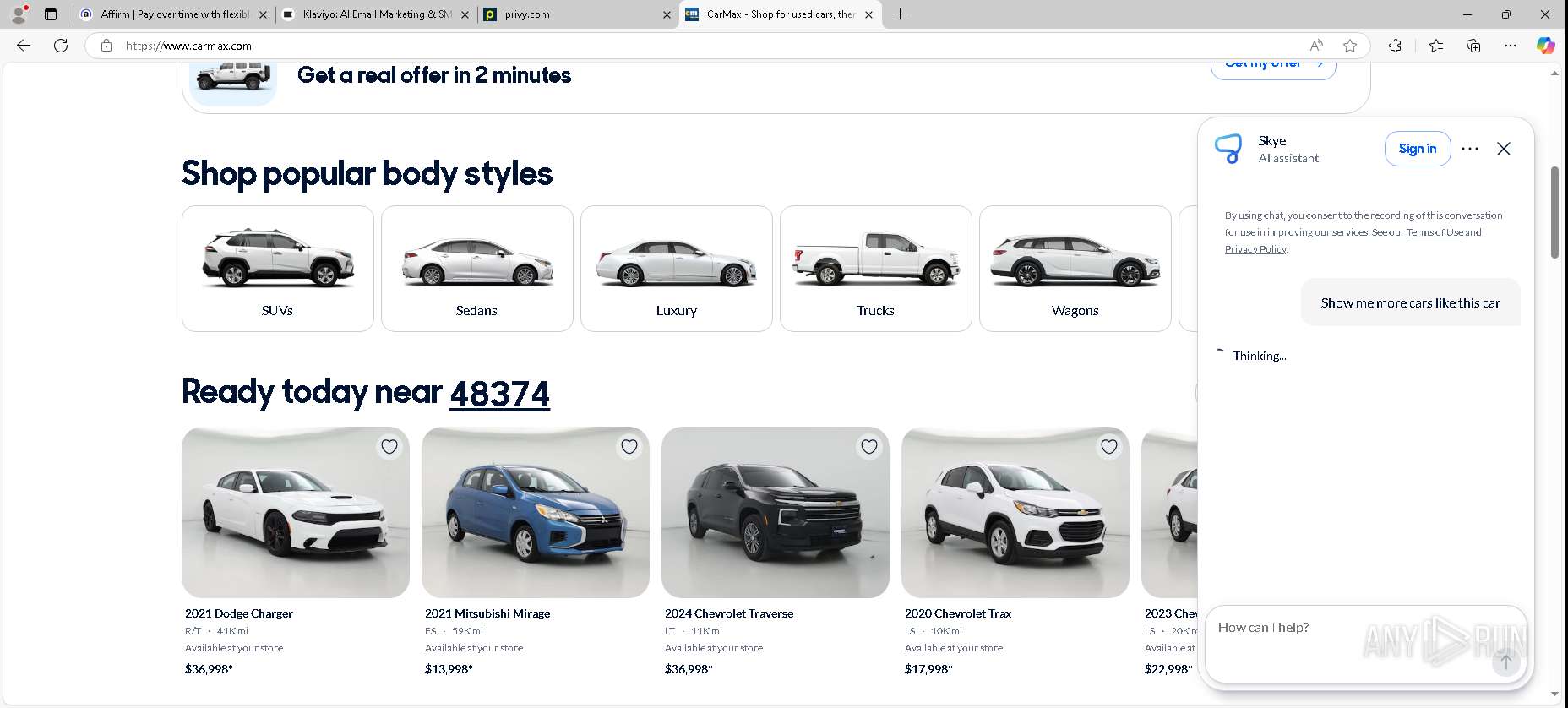Select the 2021 Dodge Charger title text
Viewport: 1568px width, 708px height.
tap(239, 613)
